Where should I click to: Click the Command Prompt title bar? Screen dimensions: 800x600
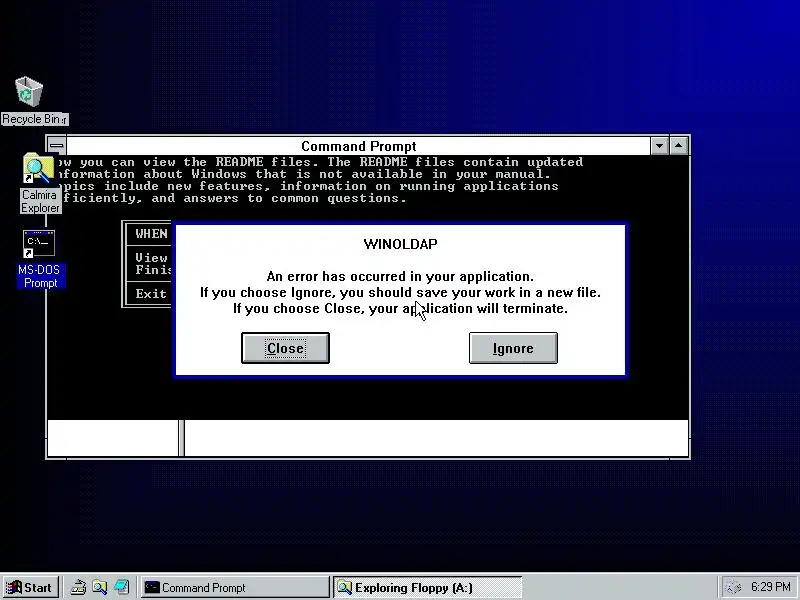click(x=358, y=146)
